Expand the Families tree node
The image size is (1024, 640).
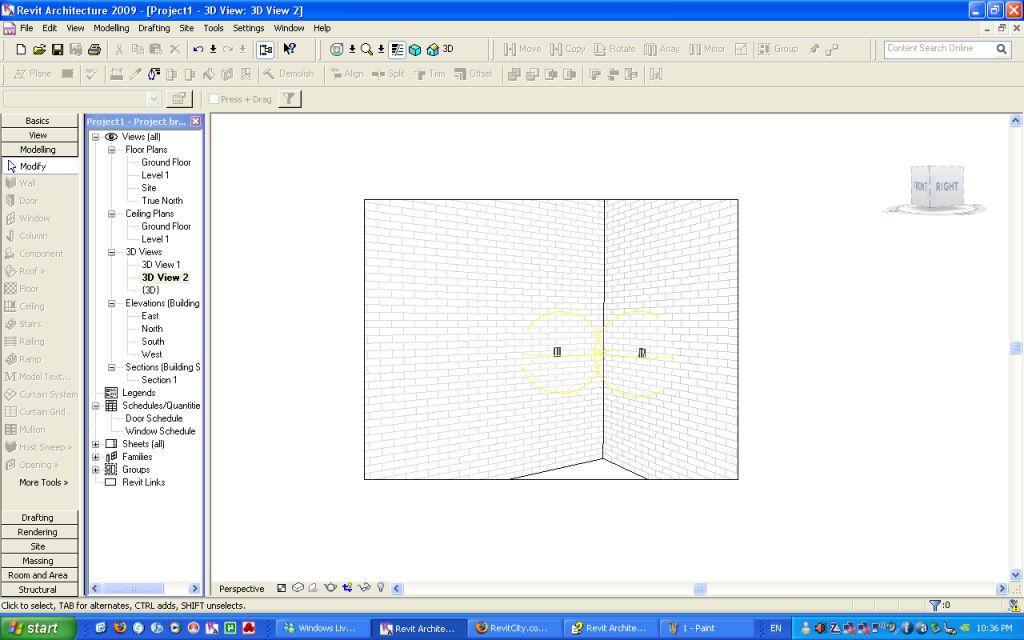(96, 457)
